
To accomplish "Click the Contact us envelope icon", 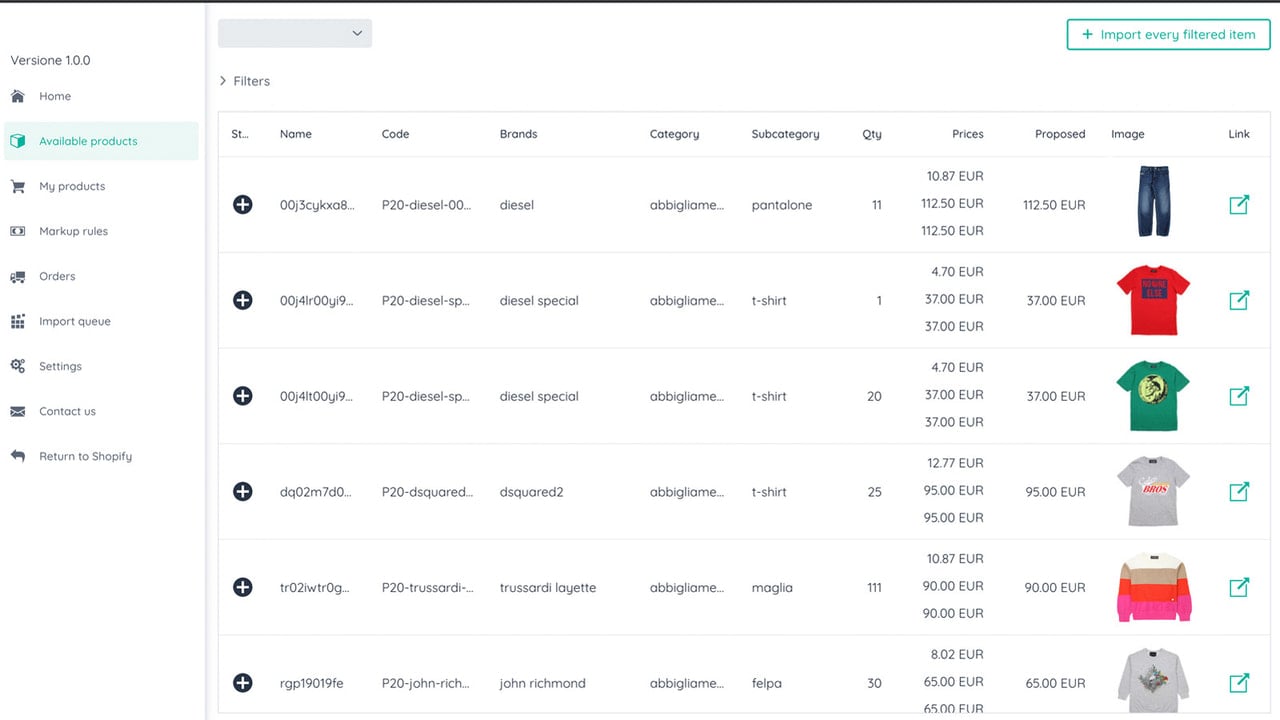I will pyautogui.click(x=18, y=412).
